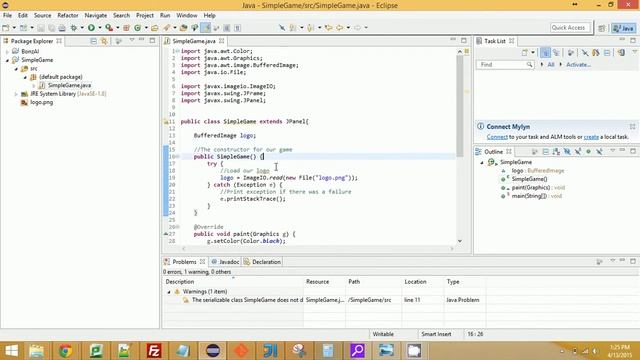Screen dimensions: 640x360
Task: Click the New Java Package icon
Action: (x=127, y=28)
